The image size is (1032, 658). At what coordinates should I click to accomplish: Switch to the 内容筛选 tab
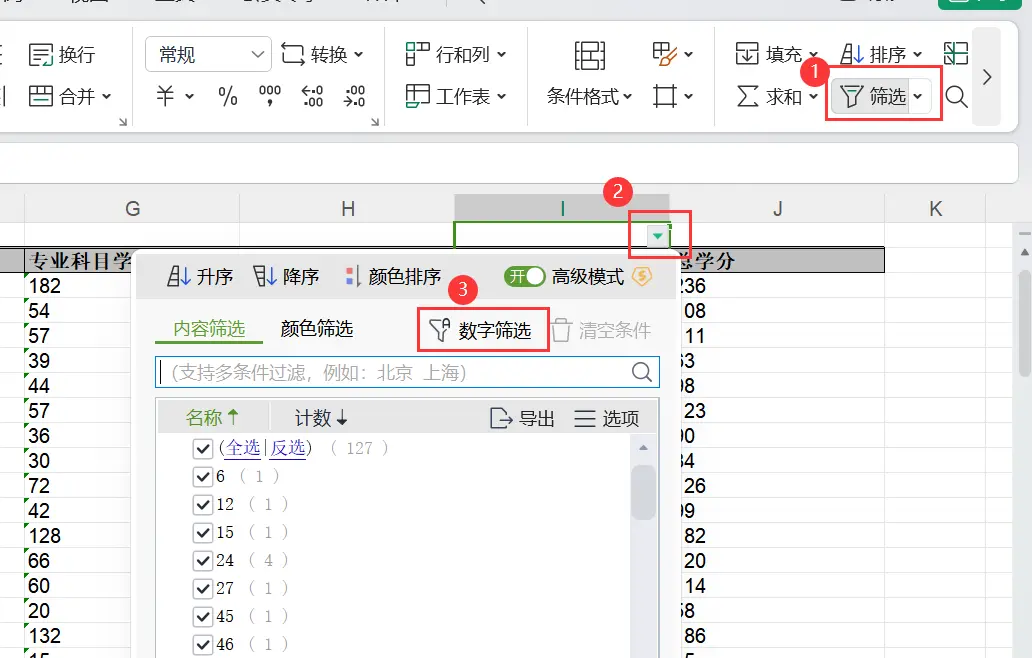209,328
